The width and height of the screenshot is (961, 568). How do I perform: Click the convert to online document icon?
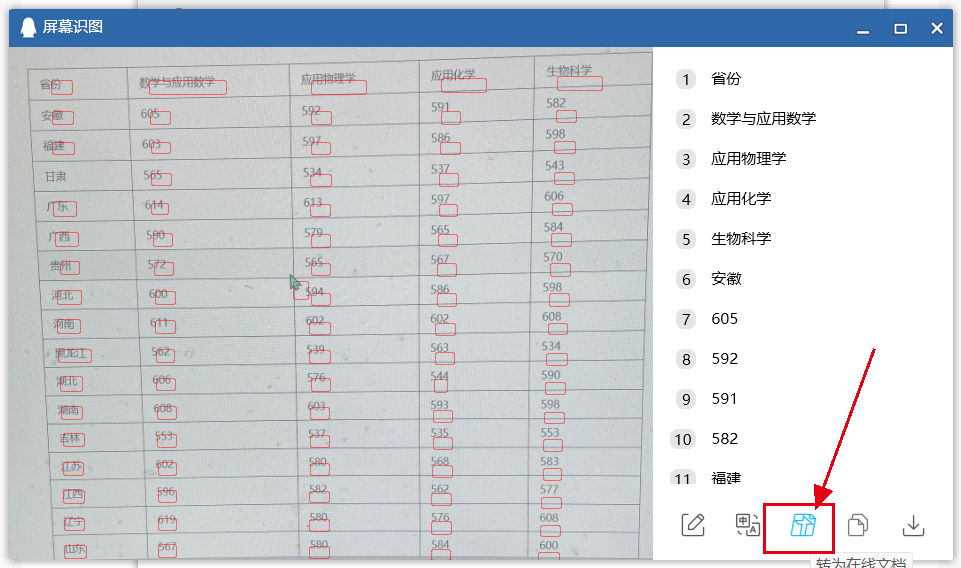pos(803,526)
